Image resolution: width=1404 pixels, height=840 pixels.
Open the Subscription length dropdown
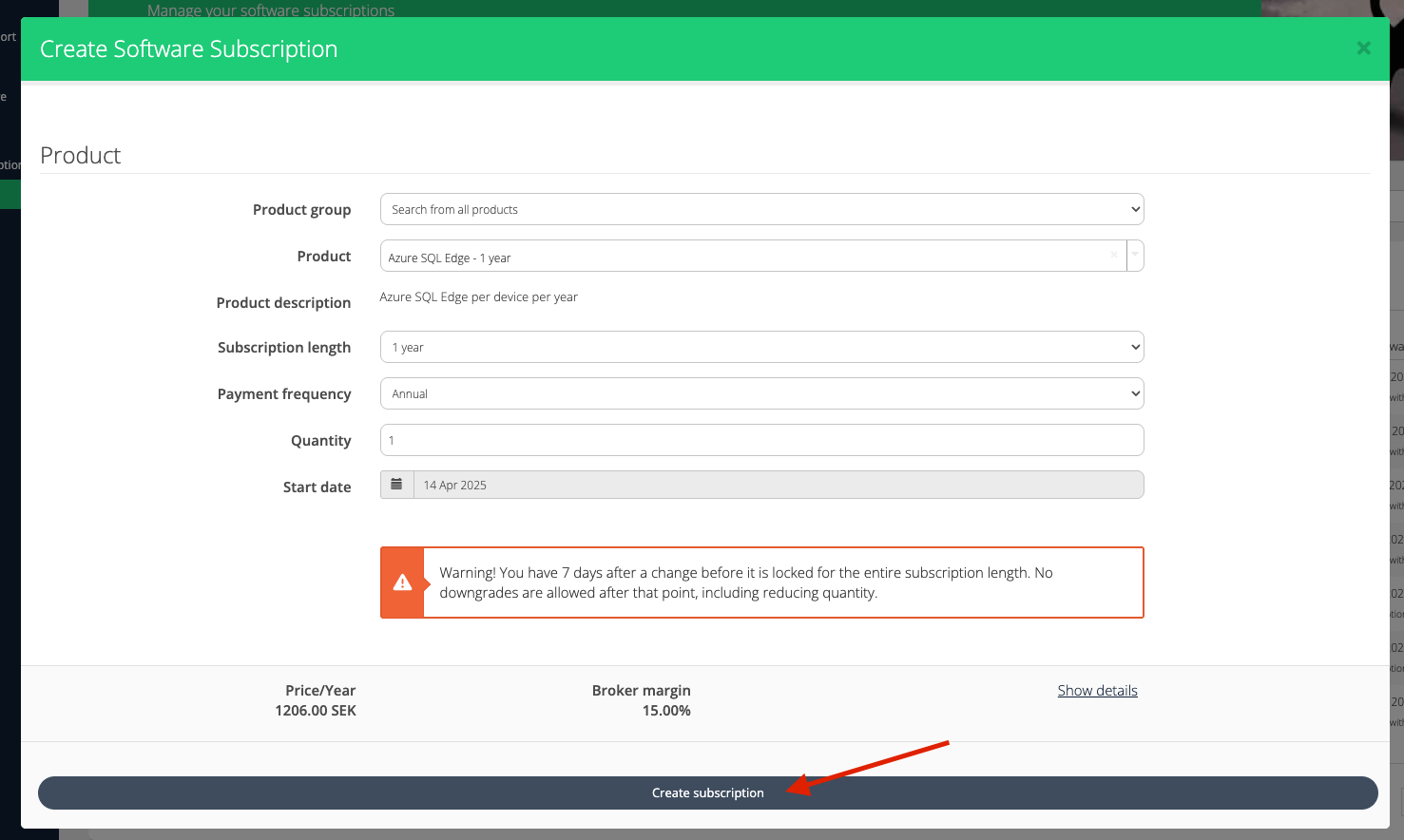[761, 348]
